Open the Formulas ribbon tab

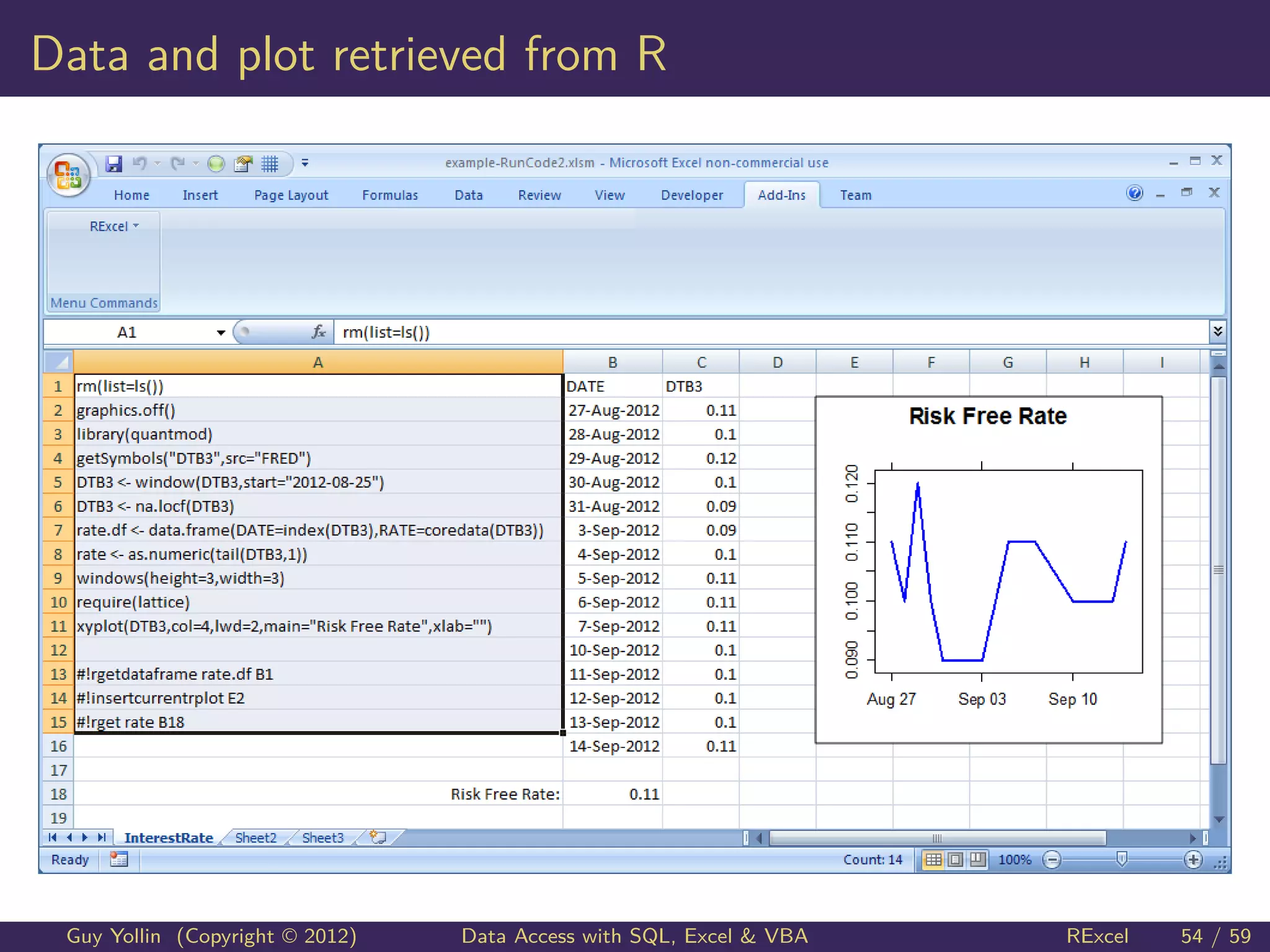[x=390, y=195]
